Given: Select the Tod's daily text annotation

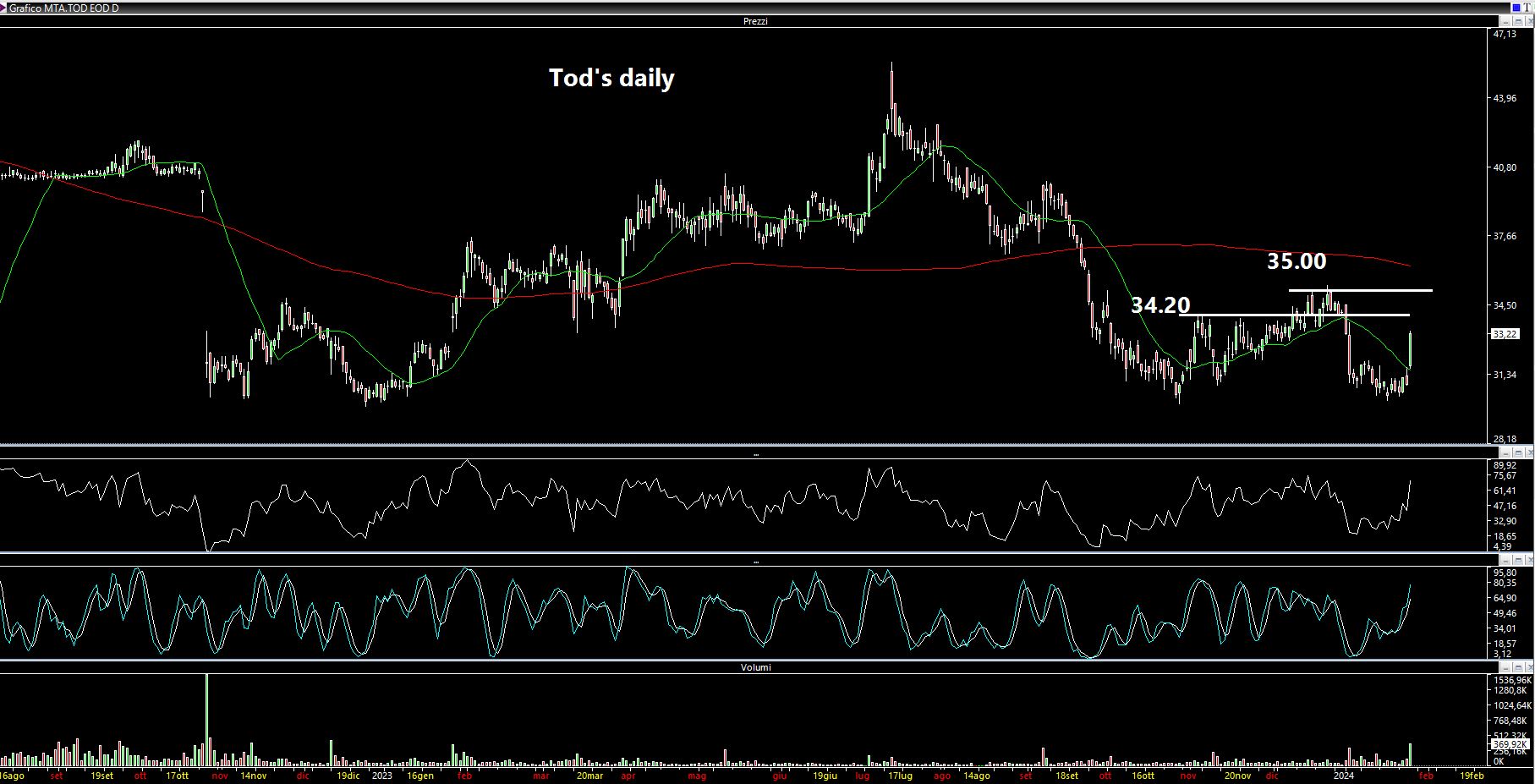Looking at the screenshot, I should pyautogui.click(x=611, y=78).
